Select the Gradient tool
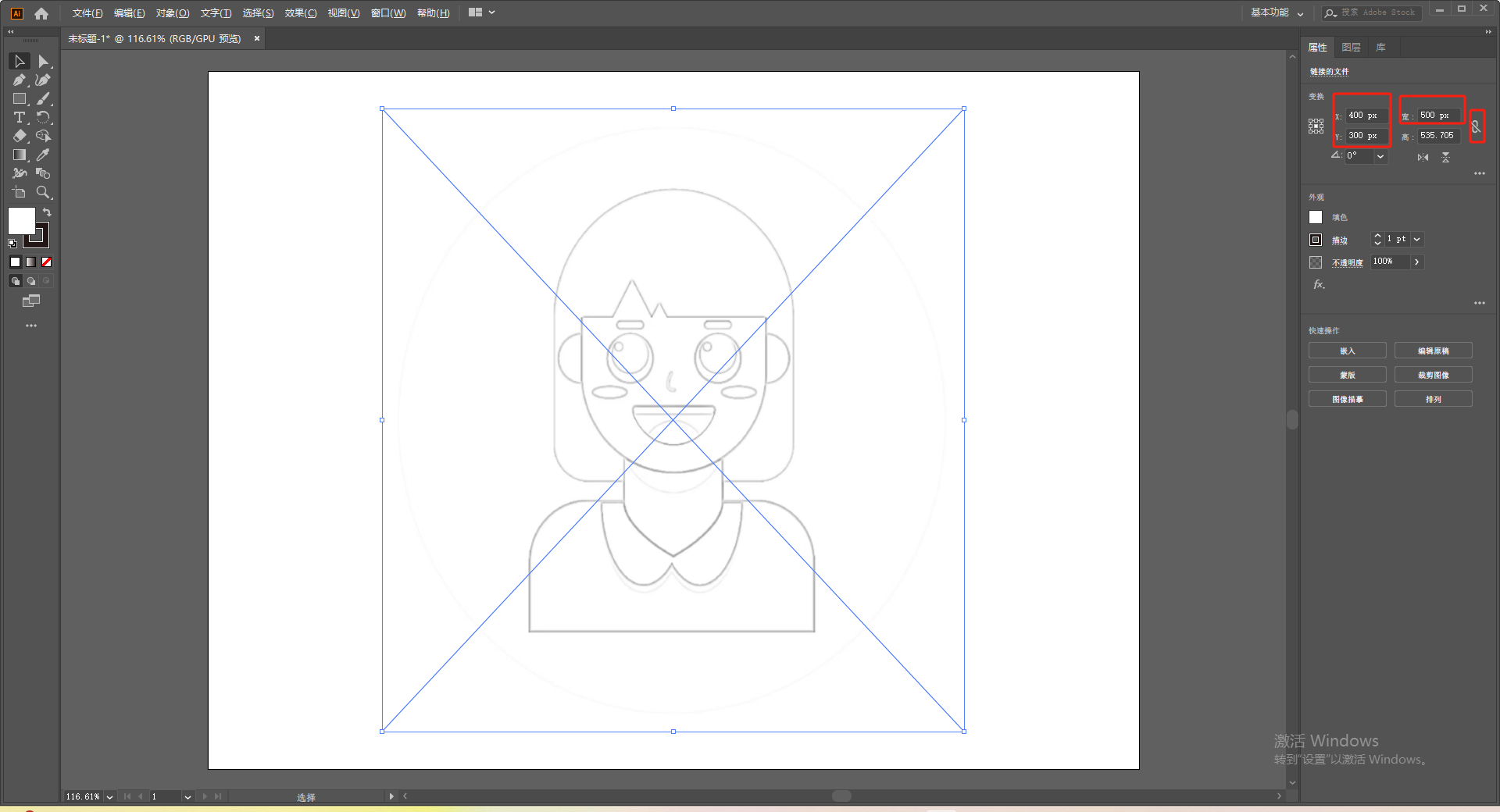Viewport: 1500px width, 812px height. [20, 155]
